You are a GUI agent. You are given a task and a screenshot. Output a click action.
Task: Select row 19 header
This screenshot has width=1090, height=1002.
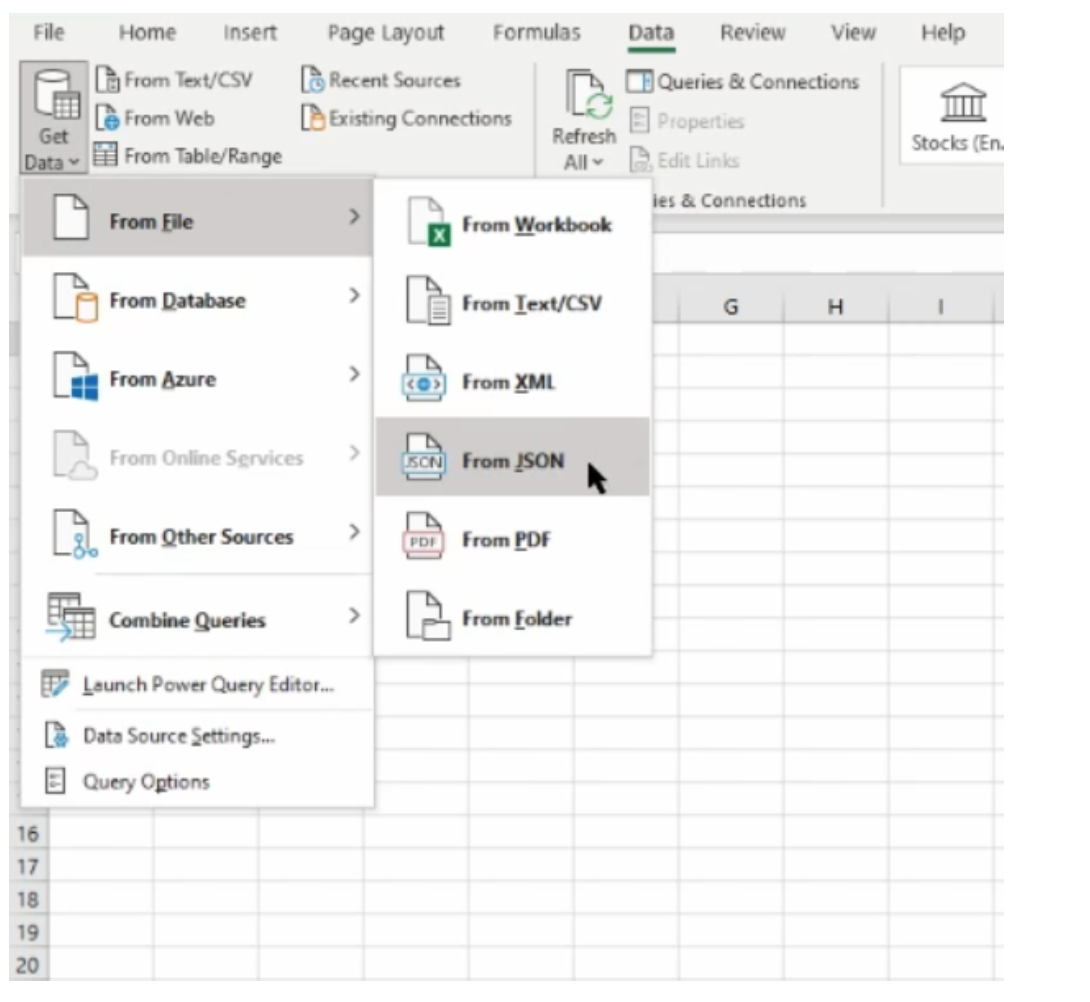(x=29, y=932)
